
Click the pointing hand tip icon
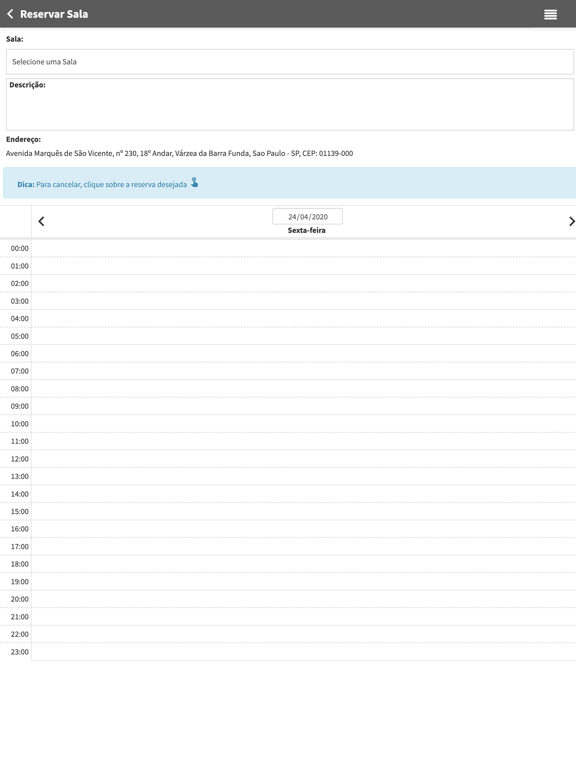[x=194, y=183]
